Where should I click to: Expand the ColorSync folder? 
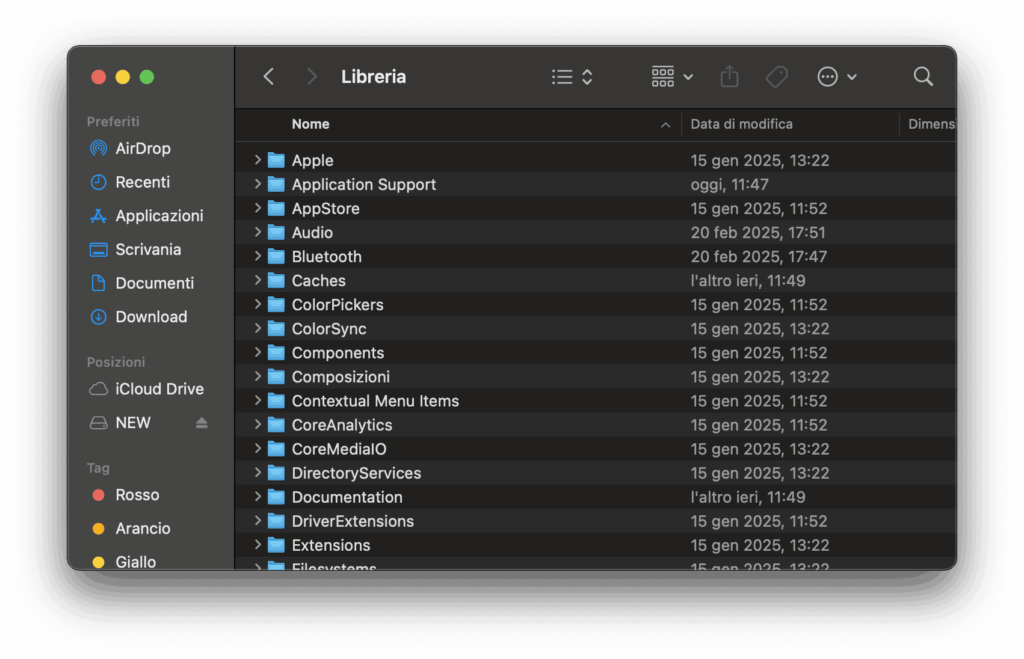click(257, 328)
